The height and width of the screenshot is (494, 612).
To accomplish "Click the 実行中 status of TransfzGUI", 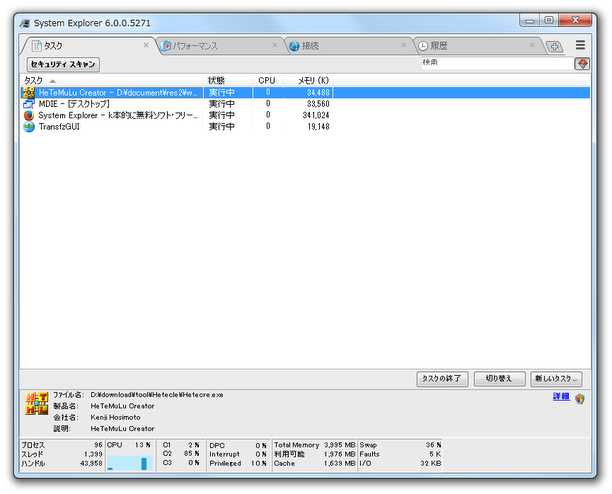I will pos(222,126).
